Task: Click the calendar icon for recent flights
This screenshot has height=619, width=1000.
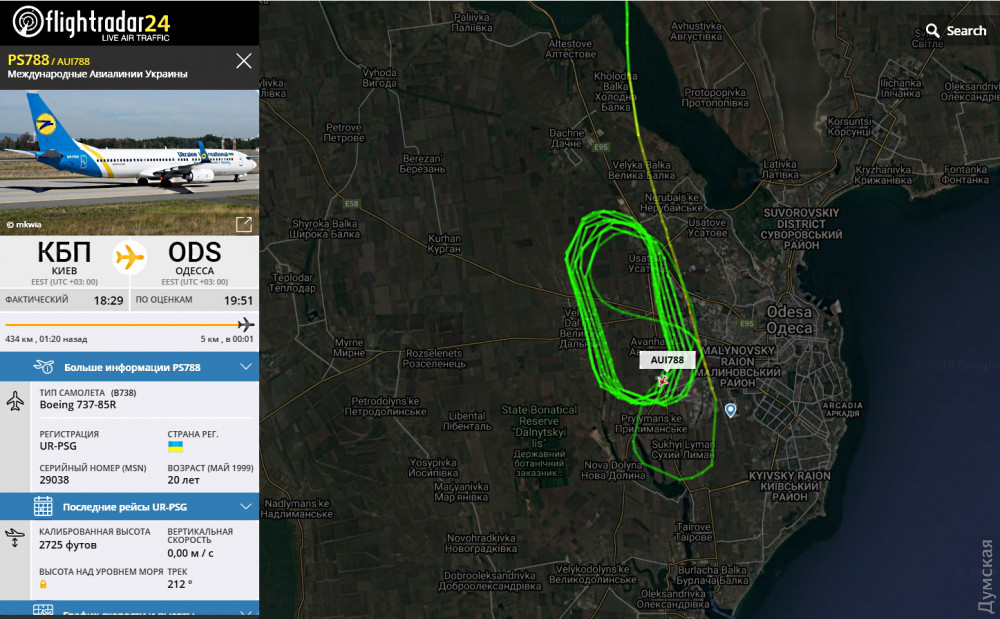Action: (x=43, y=507)
